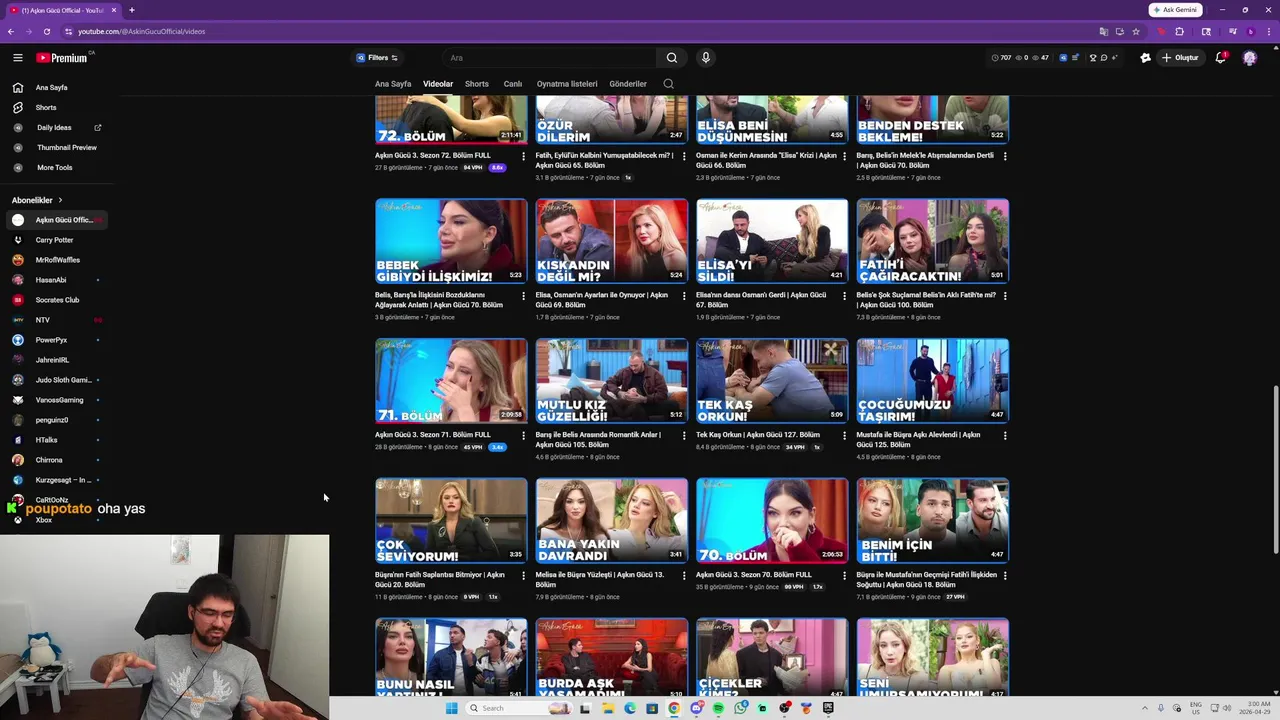Open Thumbnail Preview tool in sidebar
This screenshot has width=1280, height=720.
coord(55,148)
